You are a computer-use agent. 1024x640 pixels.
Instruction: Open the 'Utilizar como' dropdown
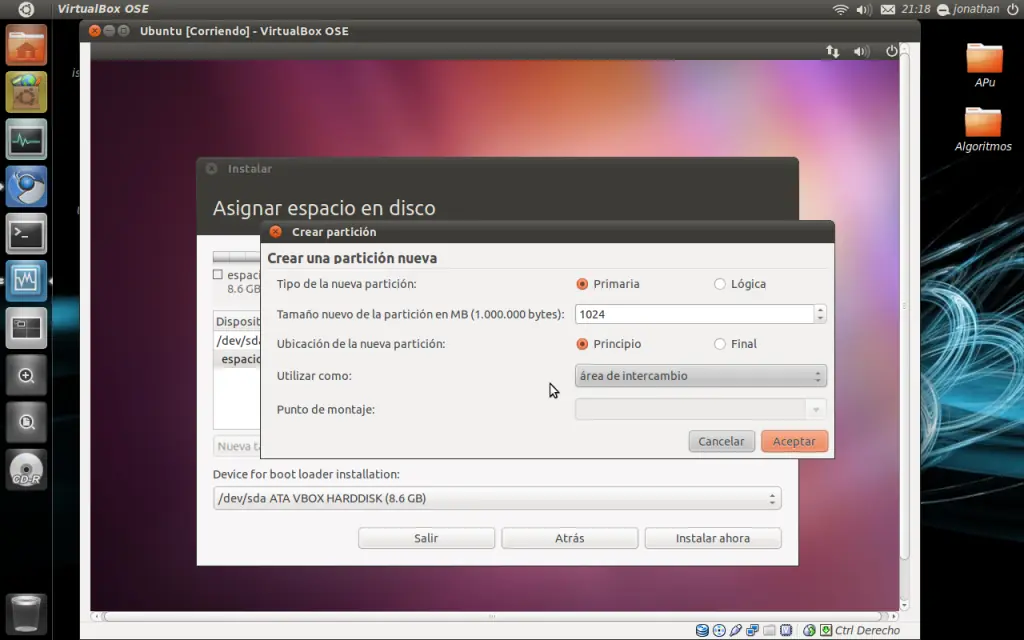(701, 376)
